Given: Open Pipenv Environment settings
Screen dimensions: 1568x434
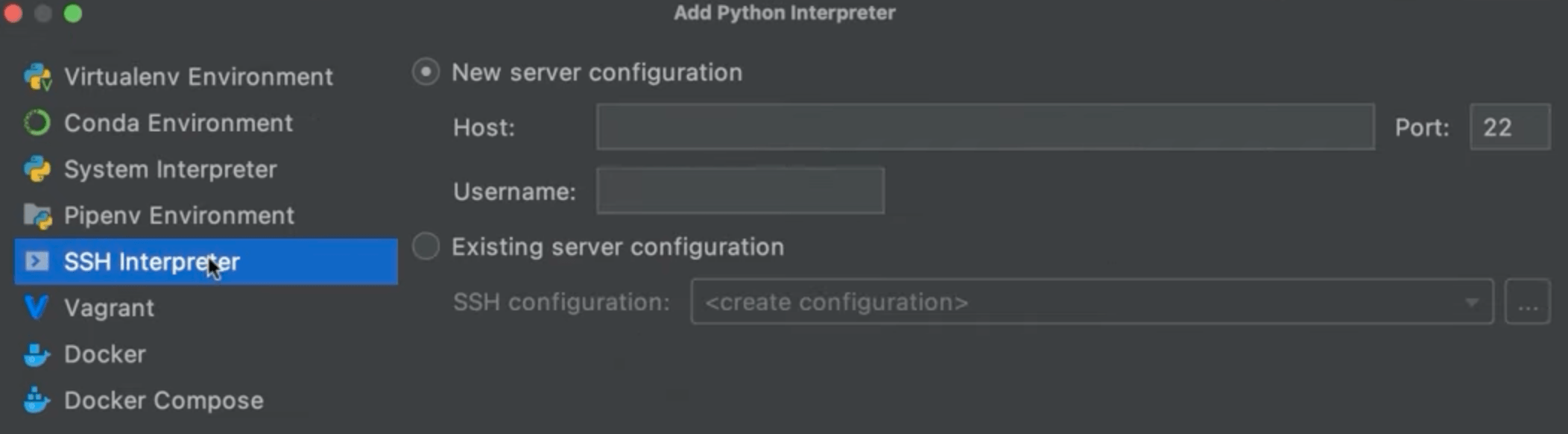Looking at the screenshot, I should click(206, 216).
